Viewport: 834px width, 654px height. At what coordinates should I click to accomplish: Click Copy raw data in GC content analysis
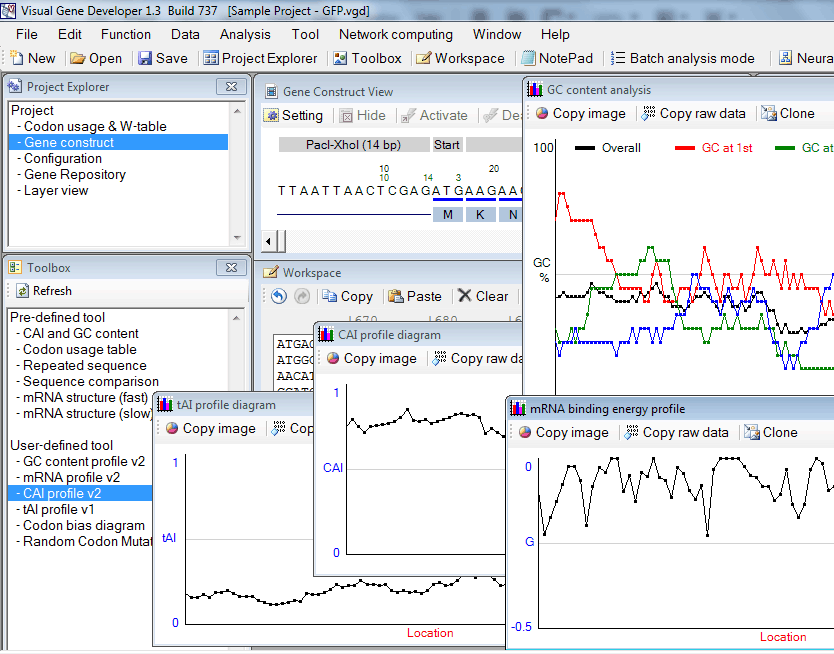tap(695, 114)
